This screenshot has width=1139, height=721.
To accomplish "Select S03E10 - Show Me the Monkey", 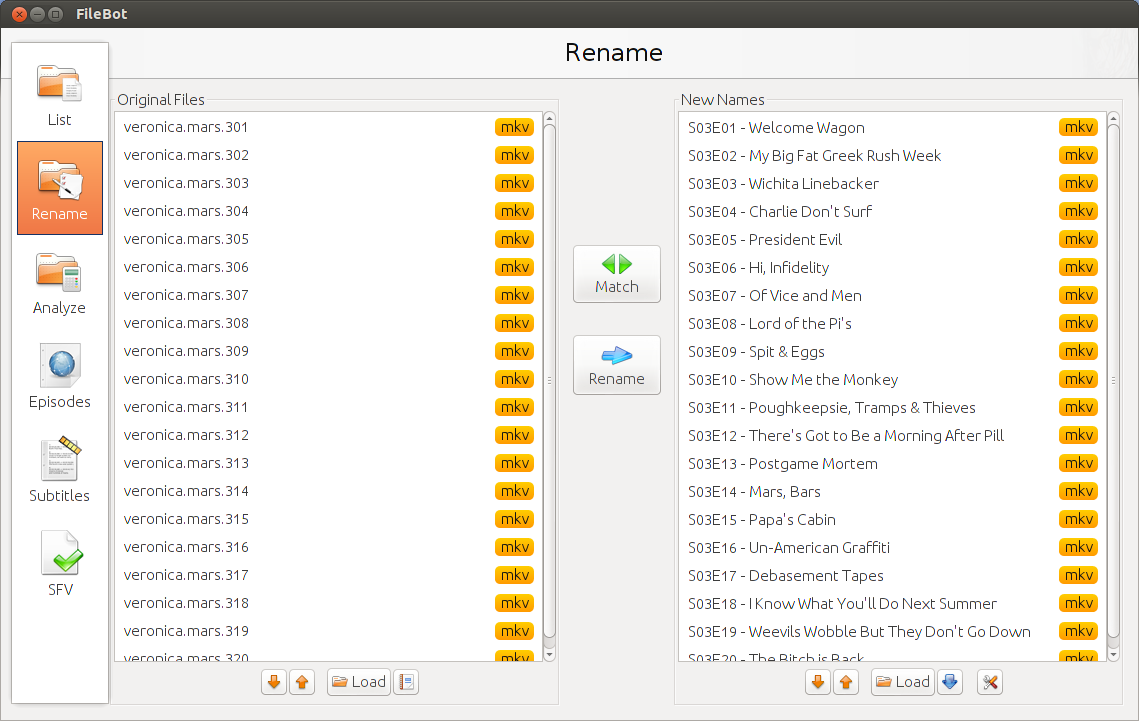I will [x=892, y=379].
